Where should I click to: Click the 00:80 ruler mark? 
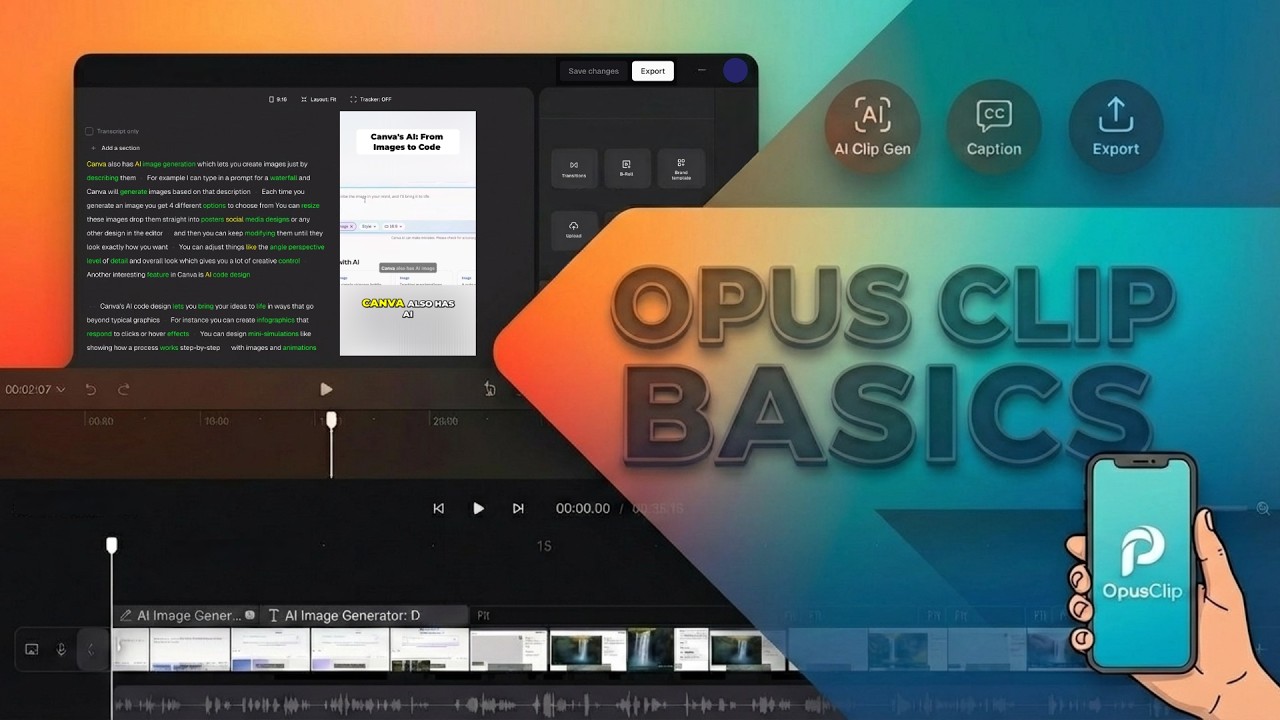point(100,422)
